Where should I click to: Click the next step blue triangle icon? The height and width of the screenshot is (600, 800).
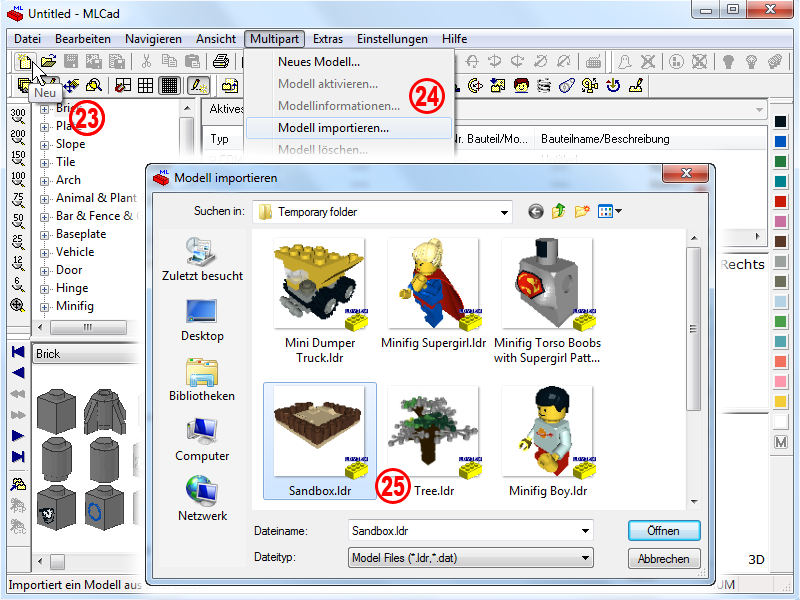(18, 436)
